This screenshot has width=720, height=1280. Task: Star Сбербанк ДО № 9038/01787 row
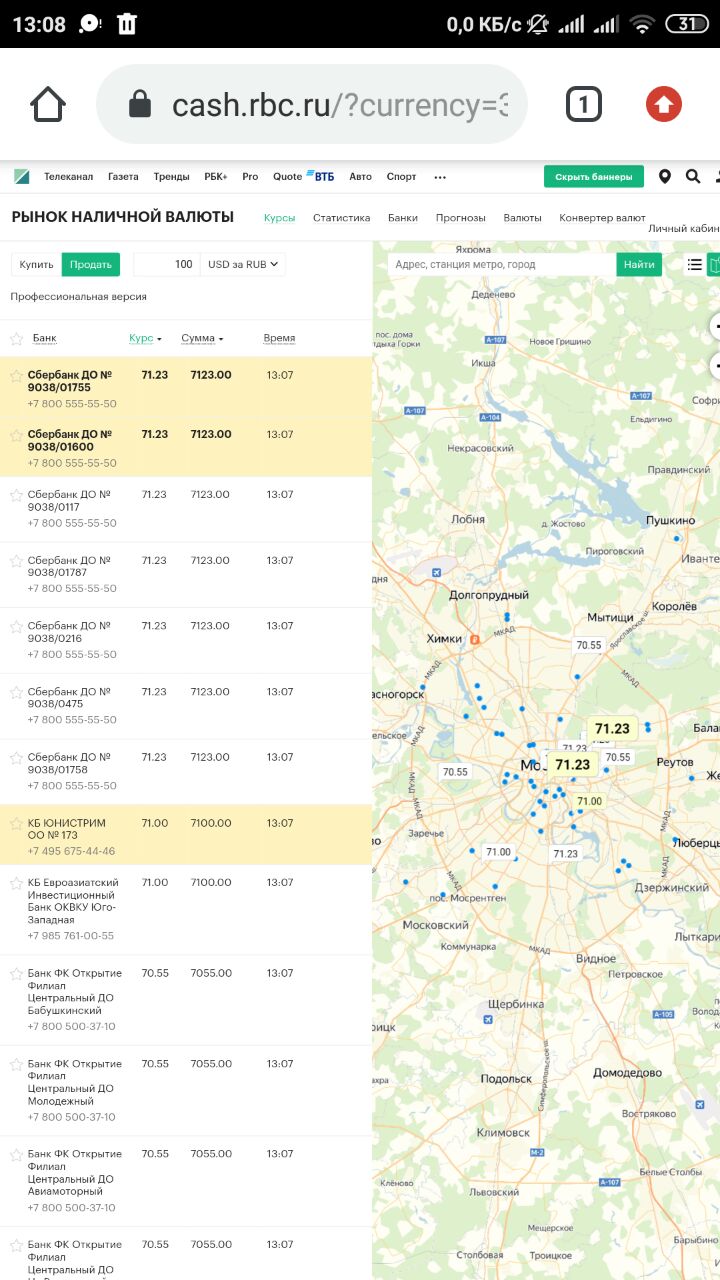tap(16, 561)
